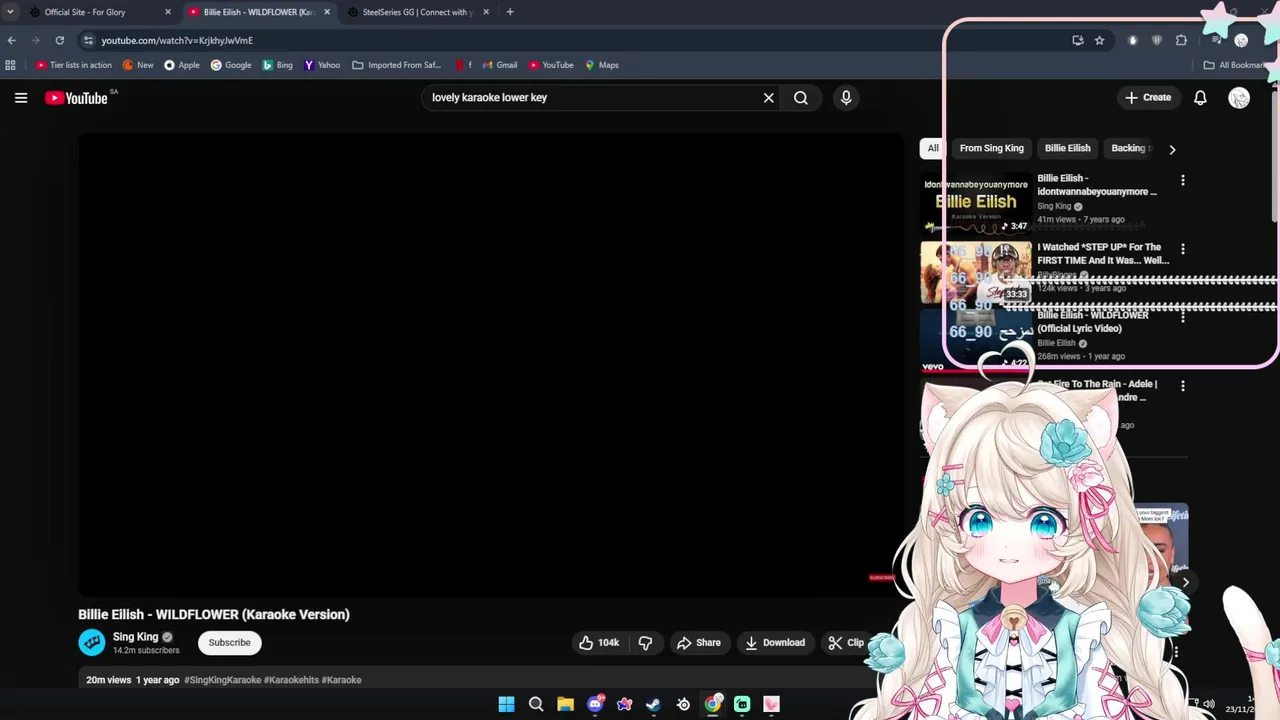Screen dimensions: 1280x720
Task: Open the #Karaokehits hashtag
Action: tap(291, 680)
